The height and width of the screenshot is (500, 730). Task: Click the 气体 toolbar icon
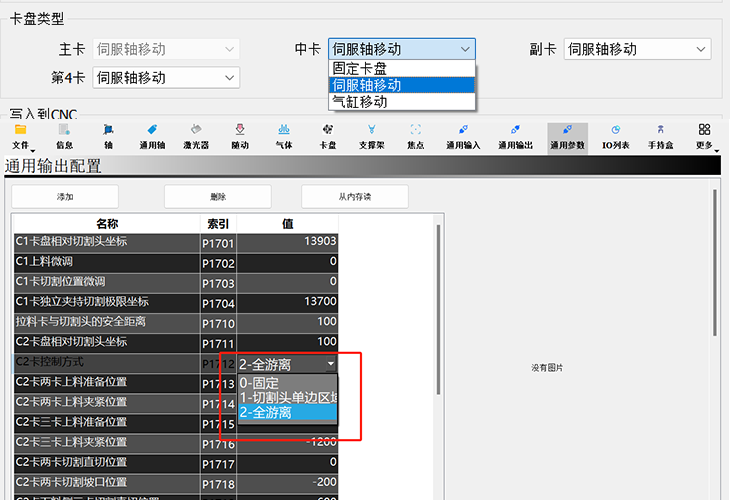(x=284, y=137)
